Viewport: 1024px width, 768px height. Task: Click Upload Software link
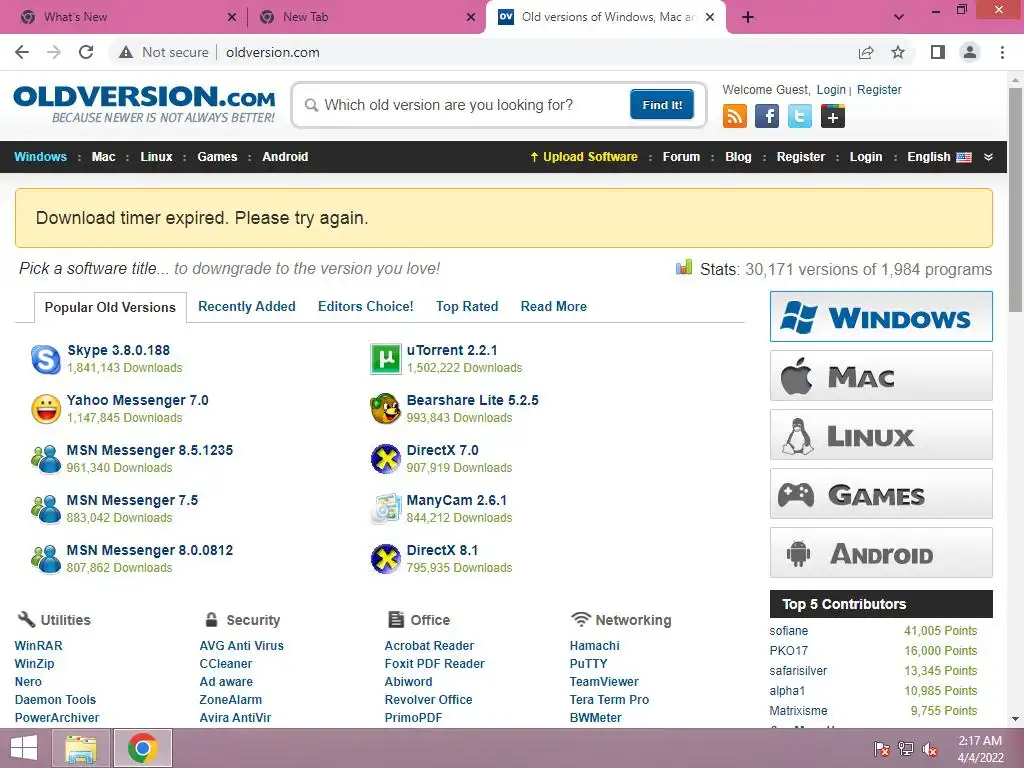click(583, 157)
